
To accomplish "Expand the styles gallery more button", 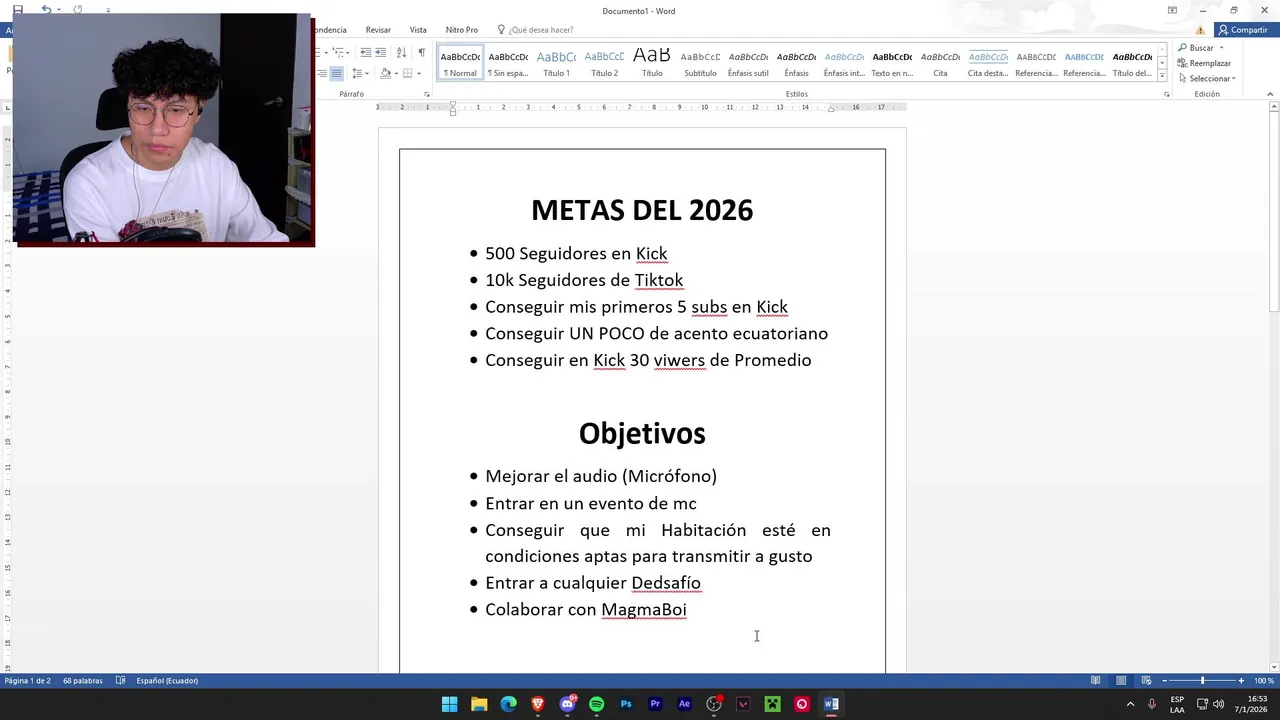I will (x=1162, y=76).
